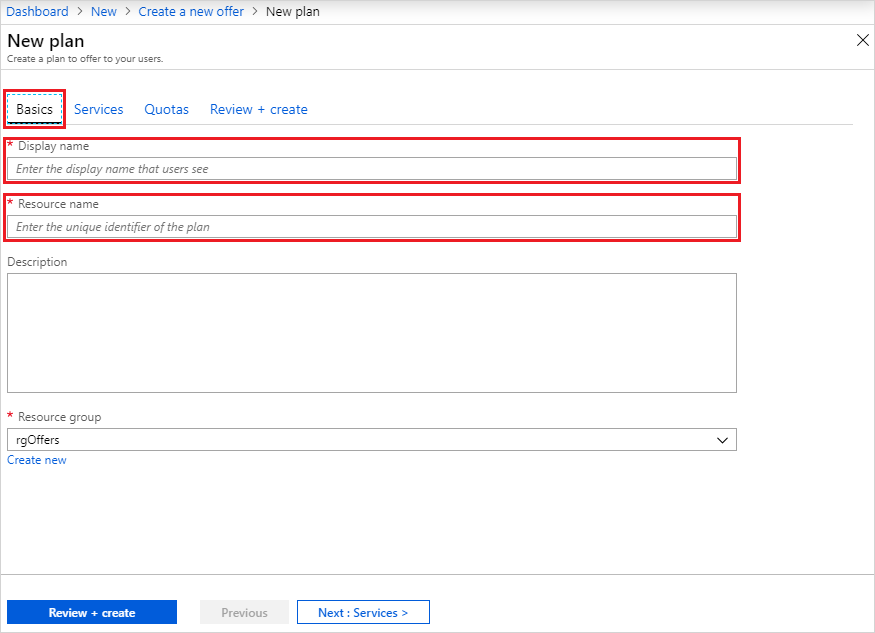
Task: Open the Review + create tab
Action: pyautogui.click(x=258, y=109)
